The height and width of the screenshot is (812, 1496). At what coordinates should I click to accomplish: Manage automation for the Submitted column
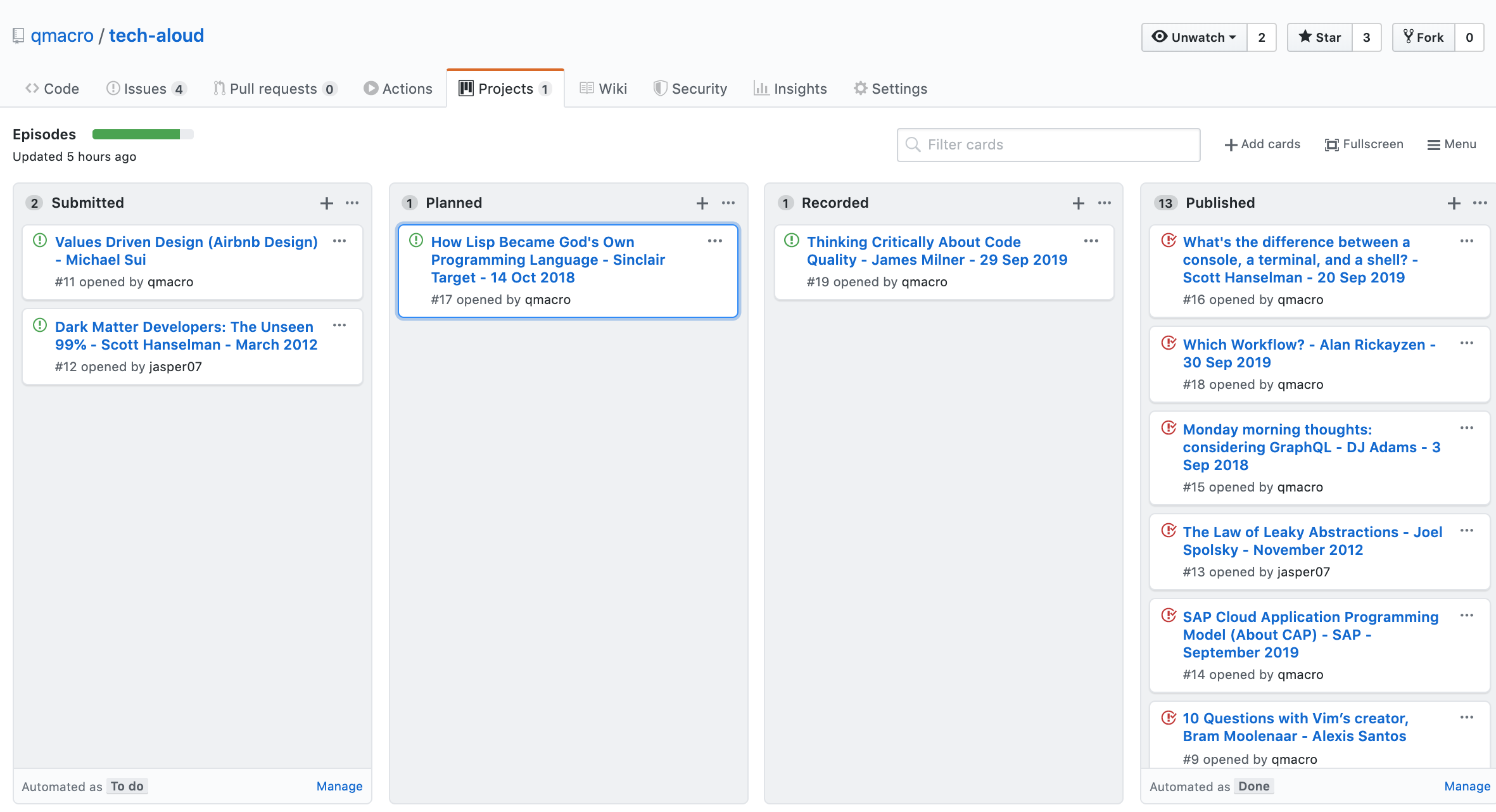pyautogui.click(x=339, y=786)
